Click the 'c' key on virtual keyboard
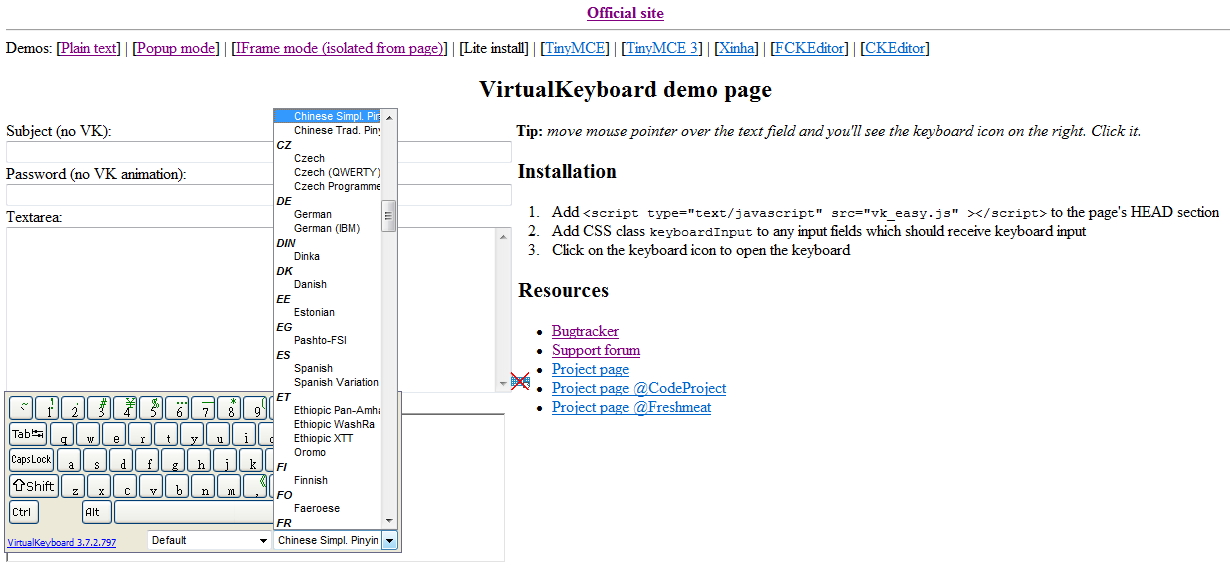Image resolution: width=1230 pixels, height=574 pixels. tap(125, 486)
